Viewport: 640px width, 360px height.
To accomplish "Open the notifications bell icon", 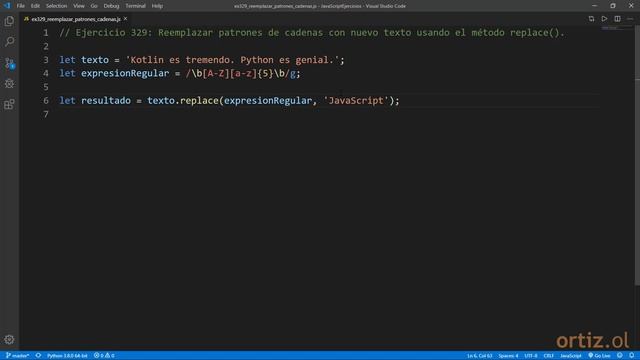I will pos(631,356).
